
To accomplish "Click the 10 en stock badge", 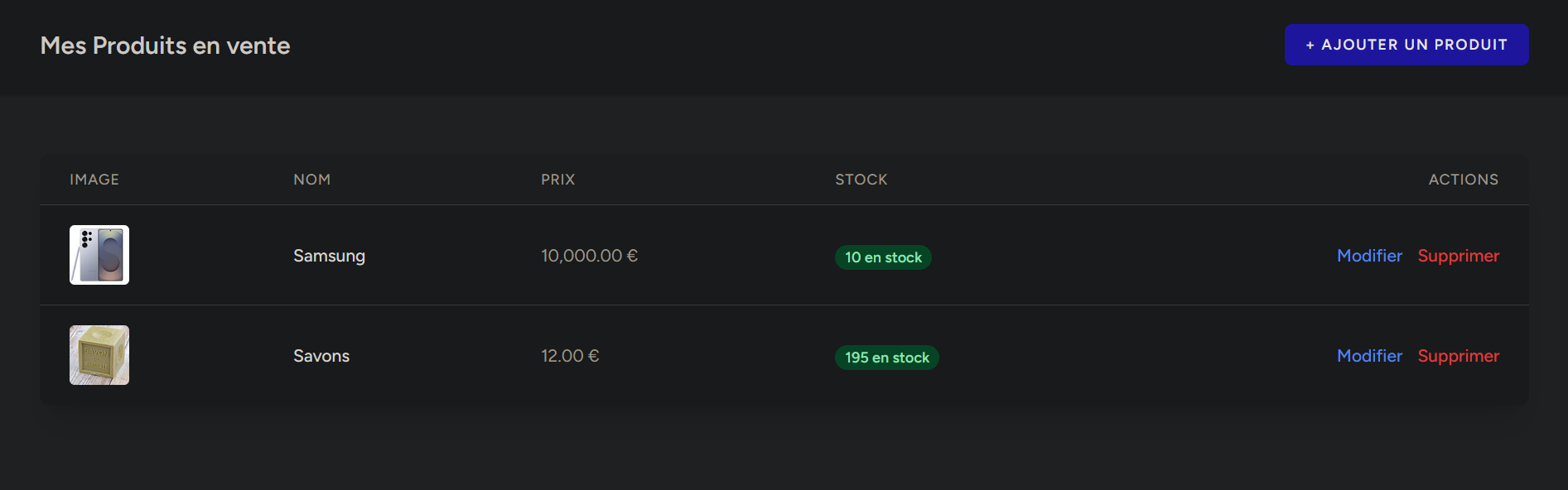I will click(883, 257).
